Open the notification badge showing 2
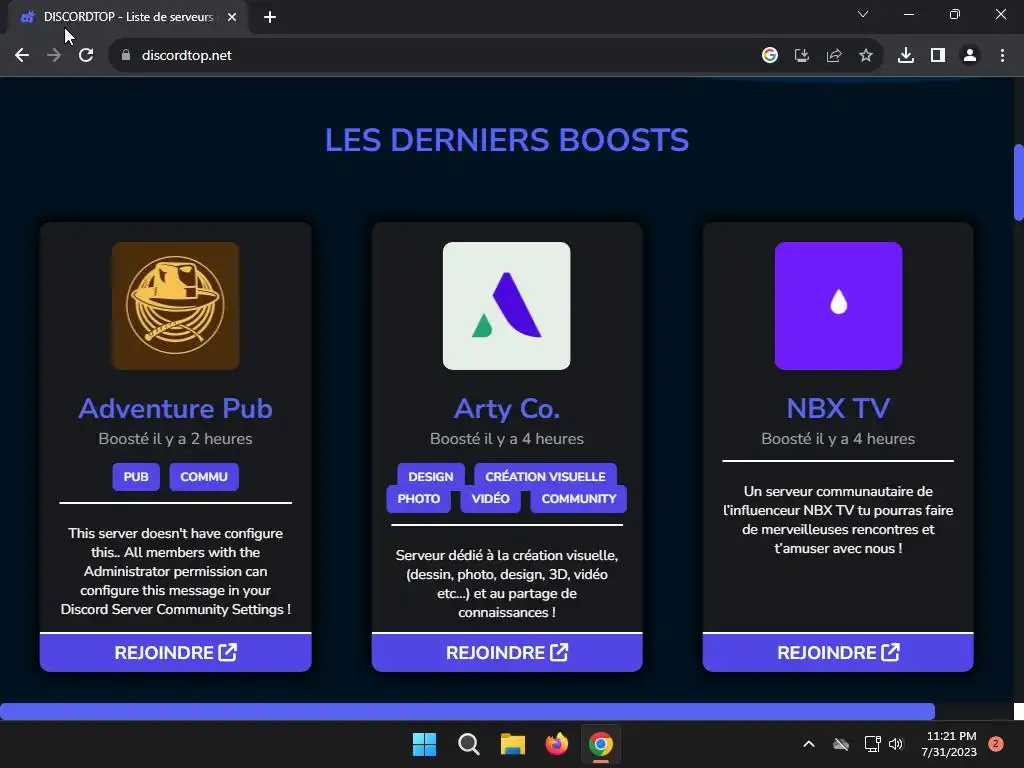This screenshot has height=768, width=1024. [996, 744]
